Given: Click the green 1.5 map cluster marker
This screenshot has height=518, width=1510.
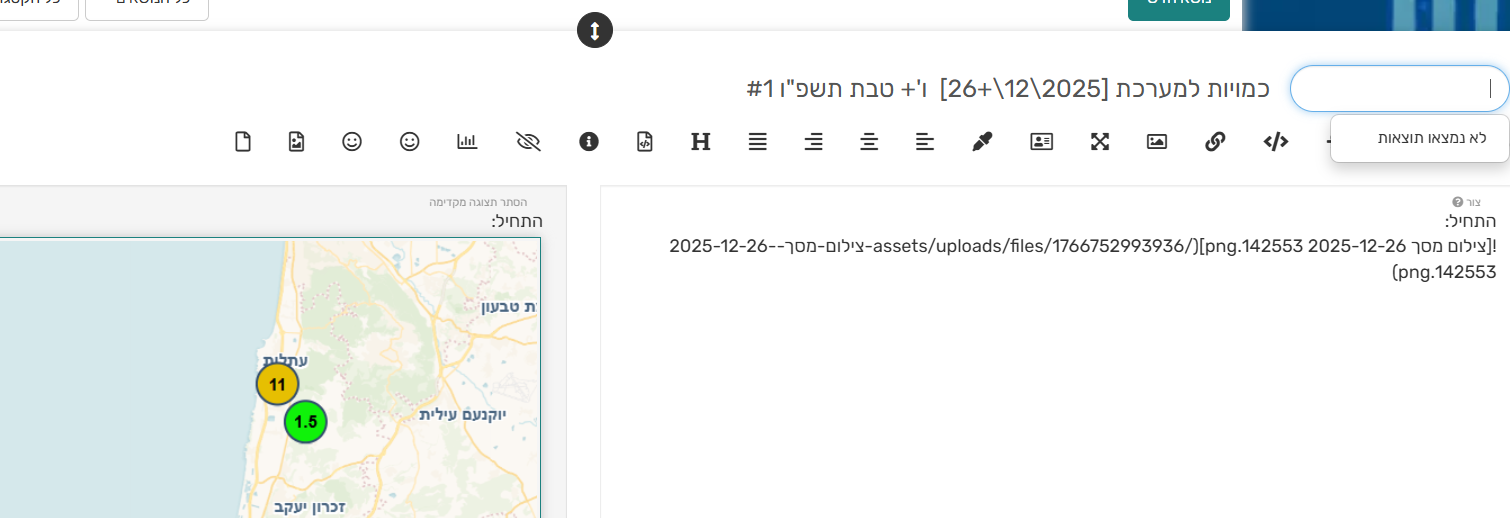Looking at the screenshot, I should coord(306,421).
